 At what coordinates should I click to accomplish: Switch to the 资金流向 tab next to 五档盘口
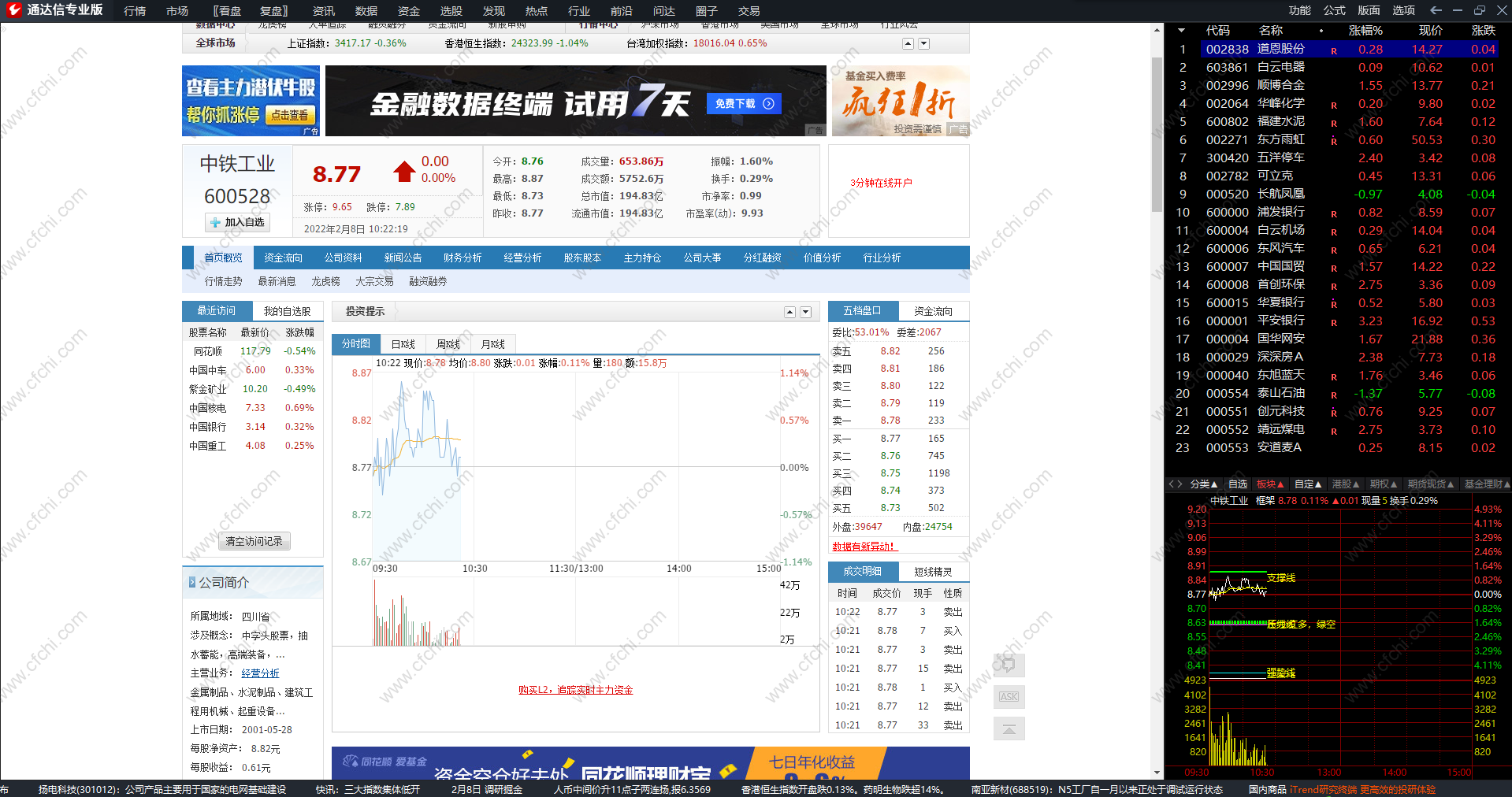[x=933, y=311]
